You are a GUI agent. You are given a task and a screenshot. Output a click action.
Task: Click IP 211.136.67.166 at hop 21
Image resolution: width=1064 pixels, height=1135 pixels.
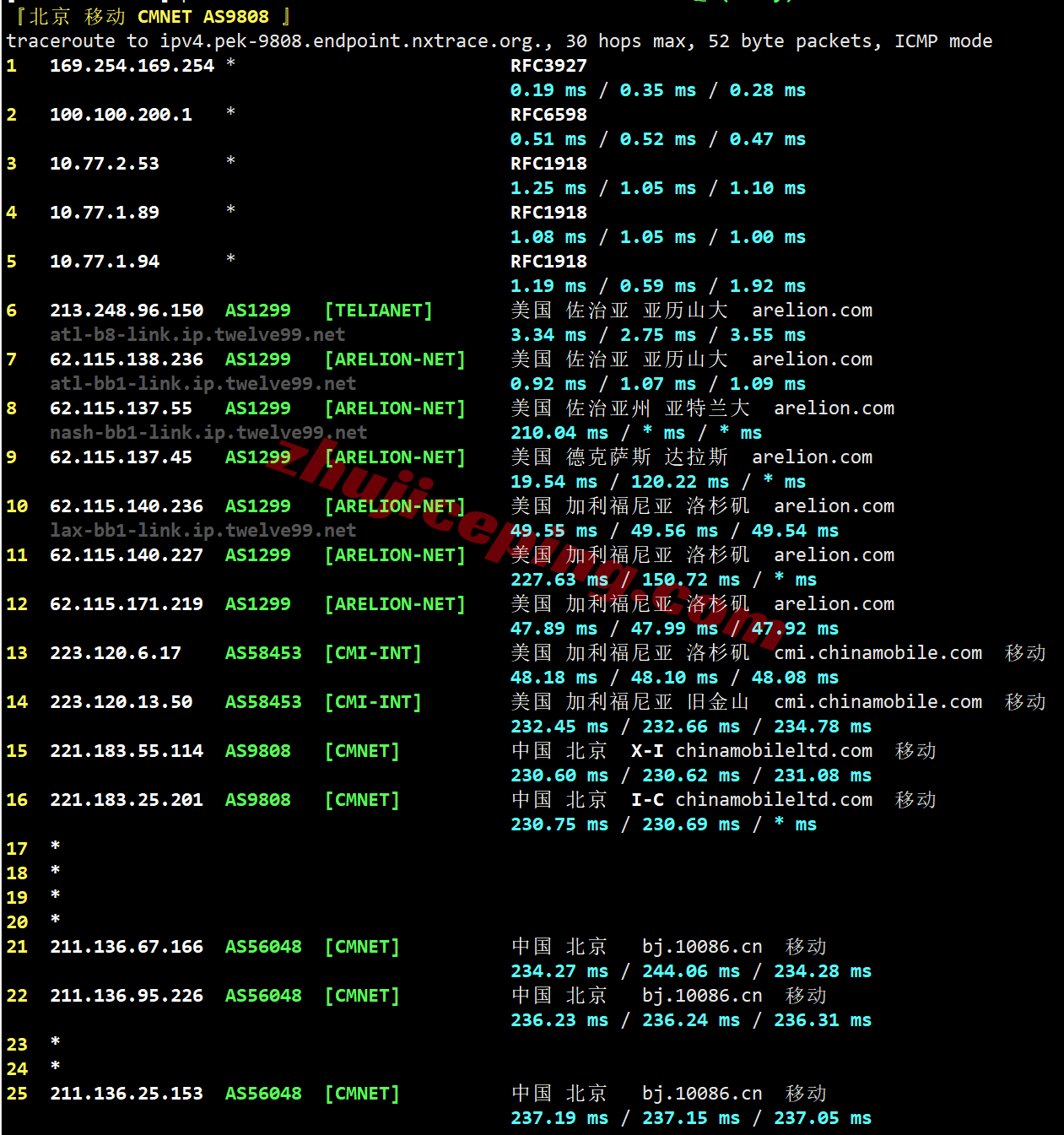[127, 947]
